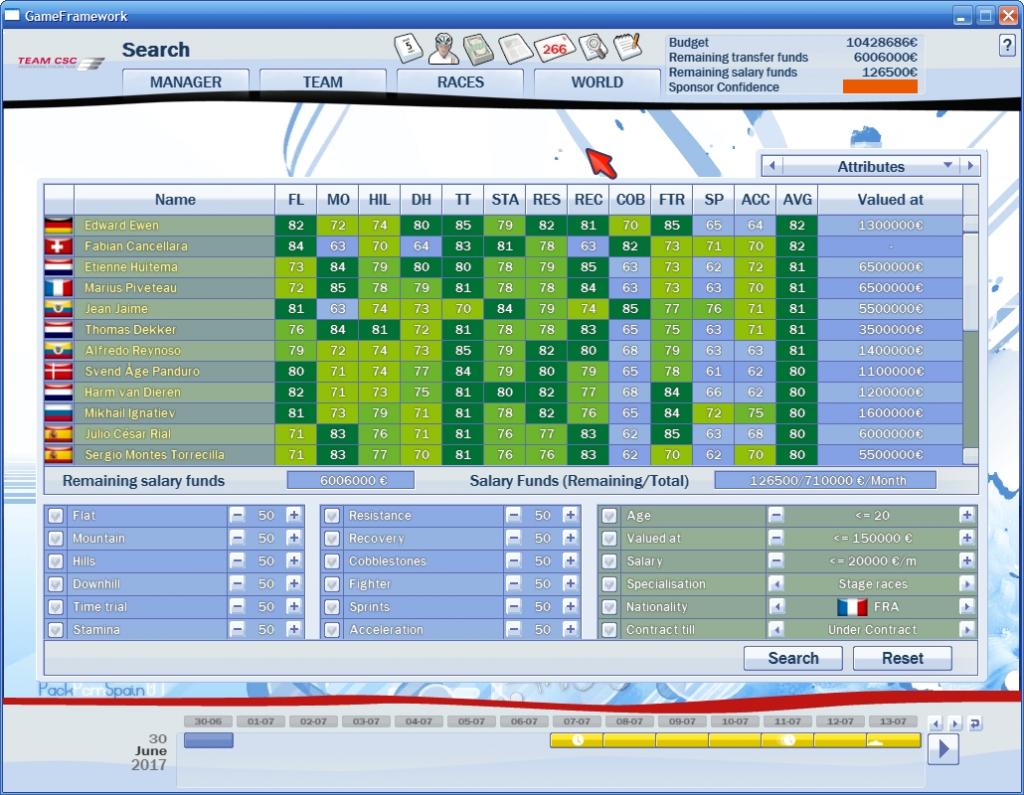Click the Reset button

(902, 658)
